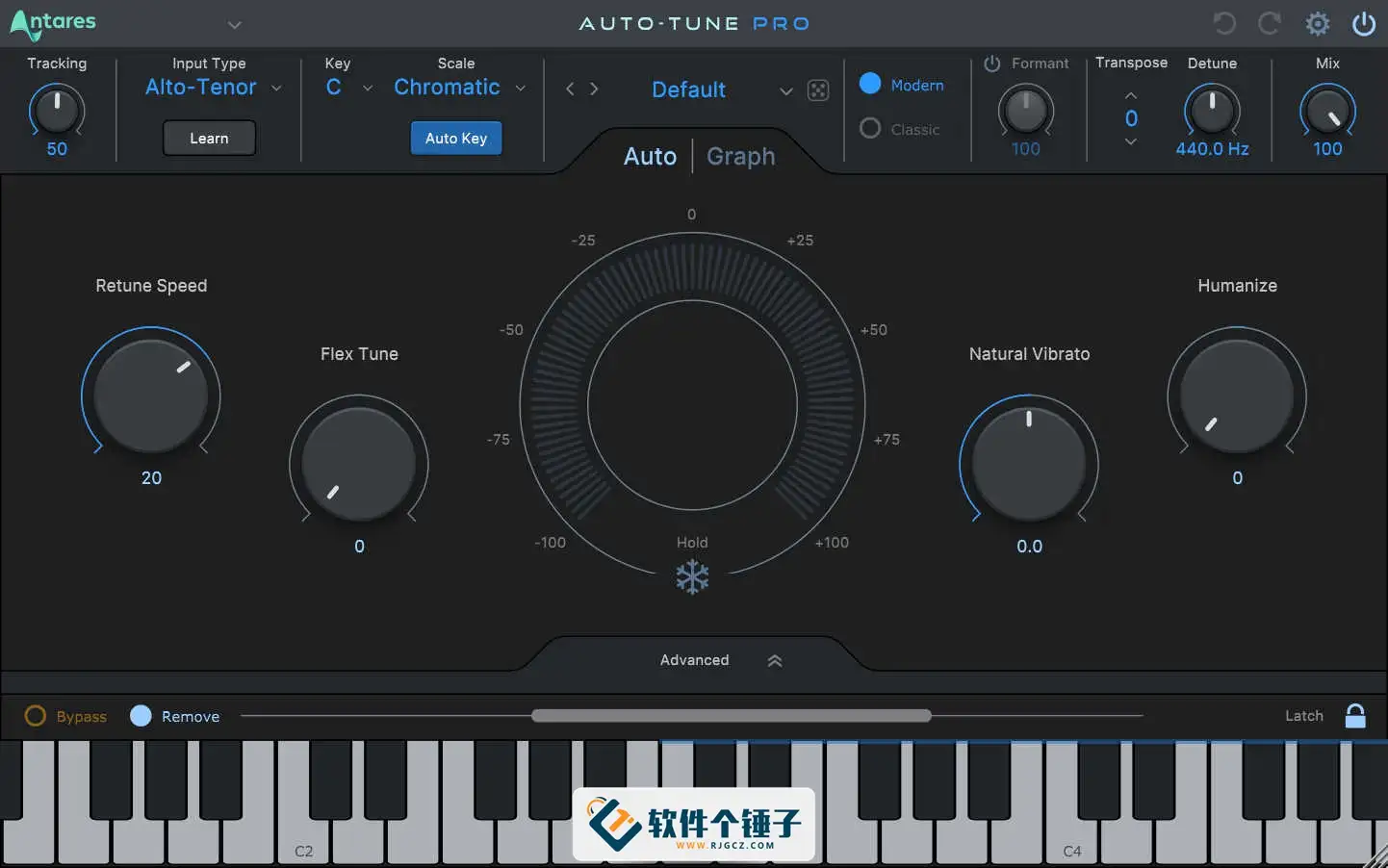Click the Formant value 100

1025,149
